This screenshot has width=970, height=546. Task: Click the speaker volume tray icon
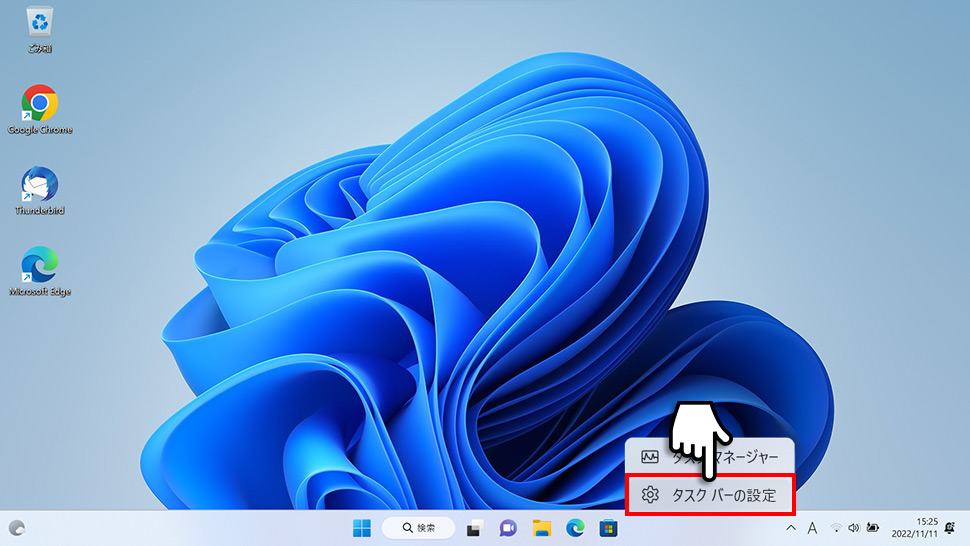(854, 527)
